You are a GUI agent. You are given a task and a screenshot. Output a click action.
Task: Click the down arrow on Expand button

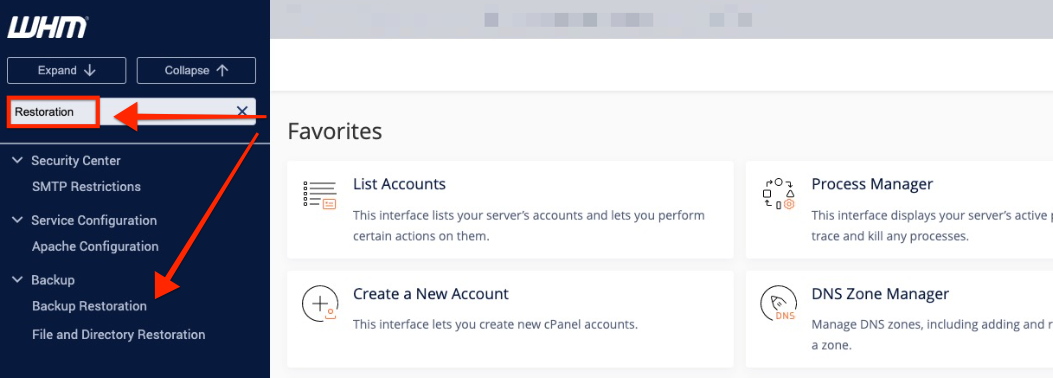coord(91,70)
